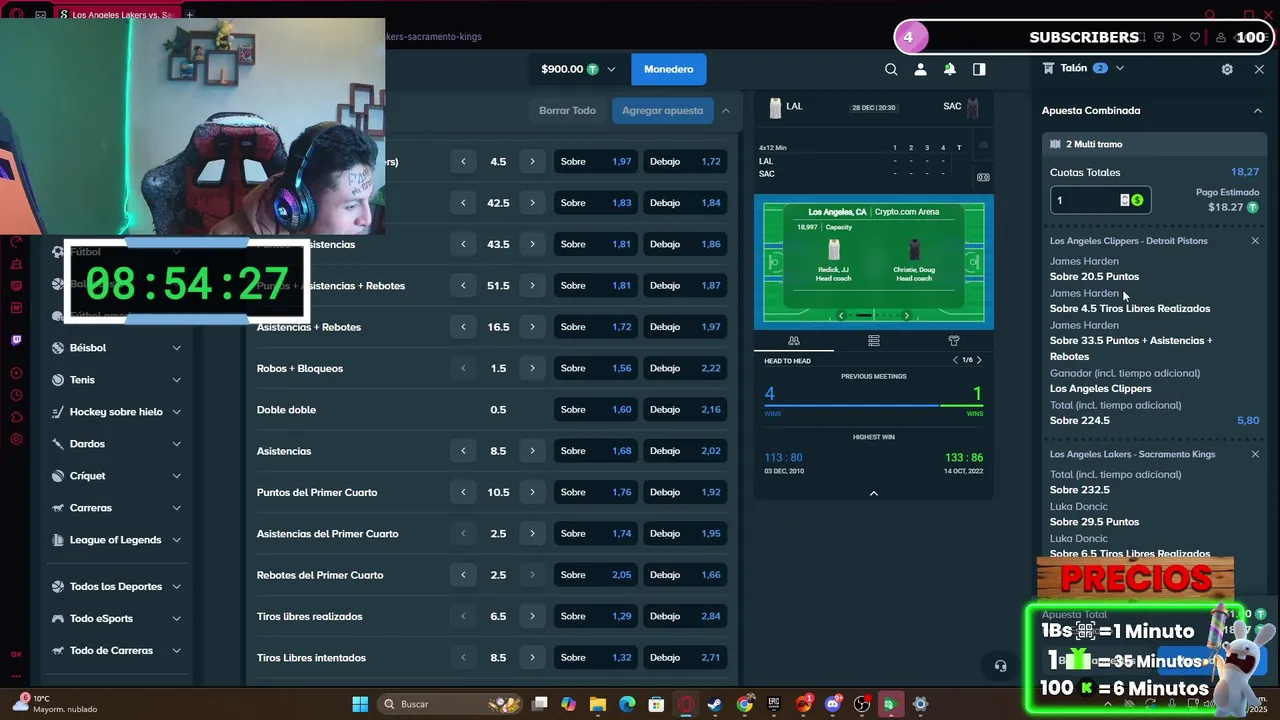Click Agregar apuesta button
1280x720 pixels.
663,111
